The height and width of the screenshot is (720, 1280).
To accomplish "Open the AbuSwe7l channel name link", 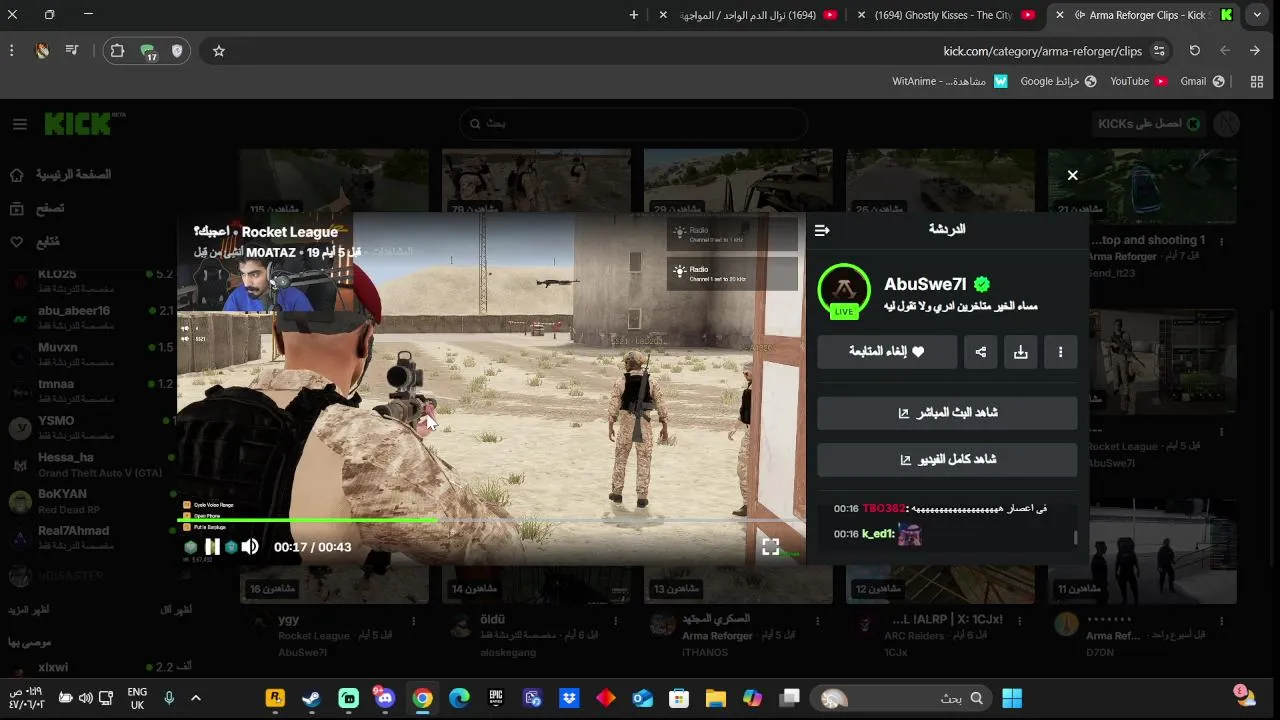I will click(925, 284).
